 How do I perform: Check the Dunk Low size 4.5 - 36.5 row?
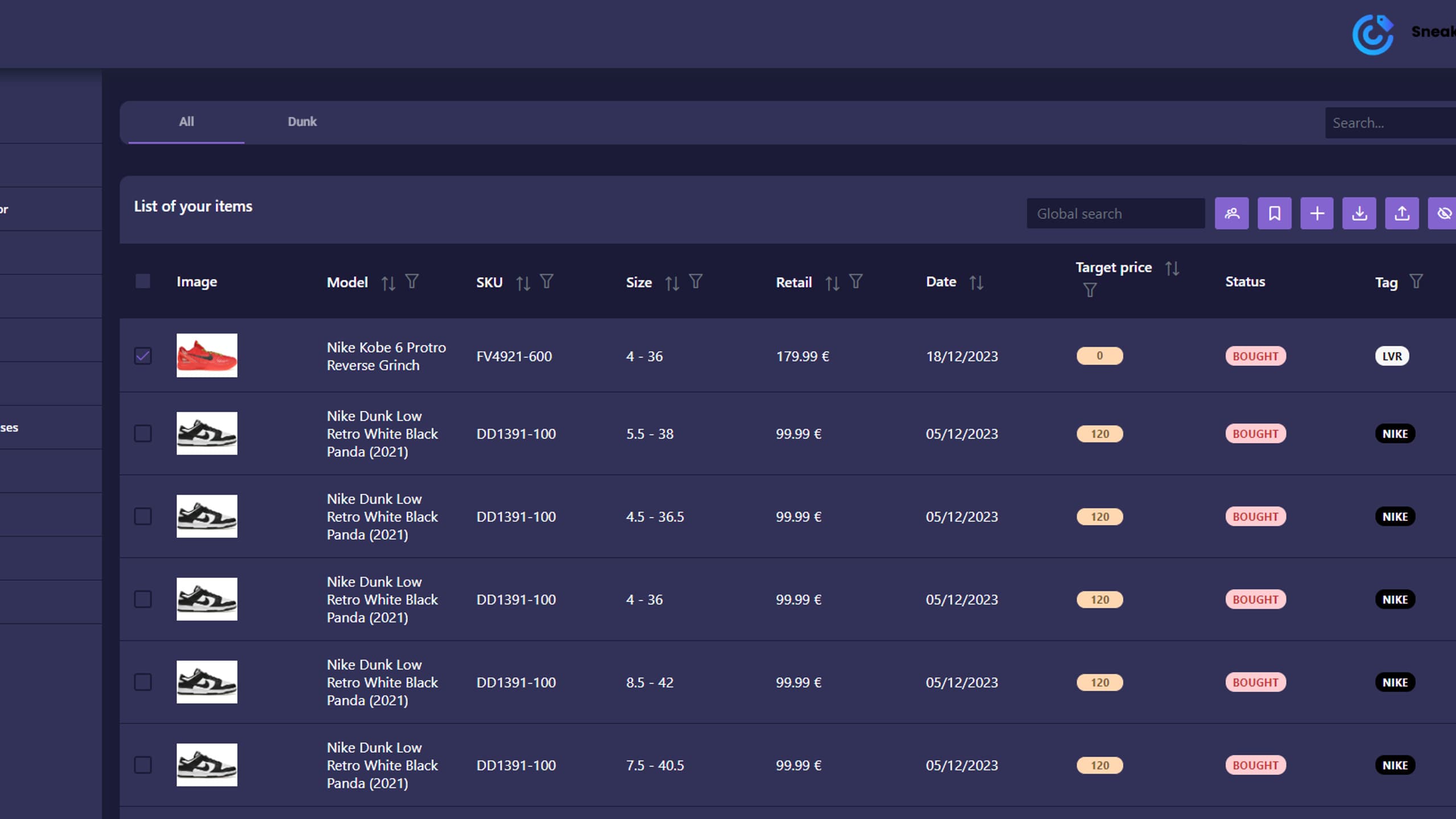pos(143,516)
